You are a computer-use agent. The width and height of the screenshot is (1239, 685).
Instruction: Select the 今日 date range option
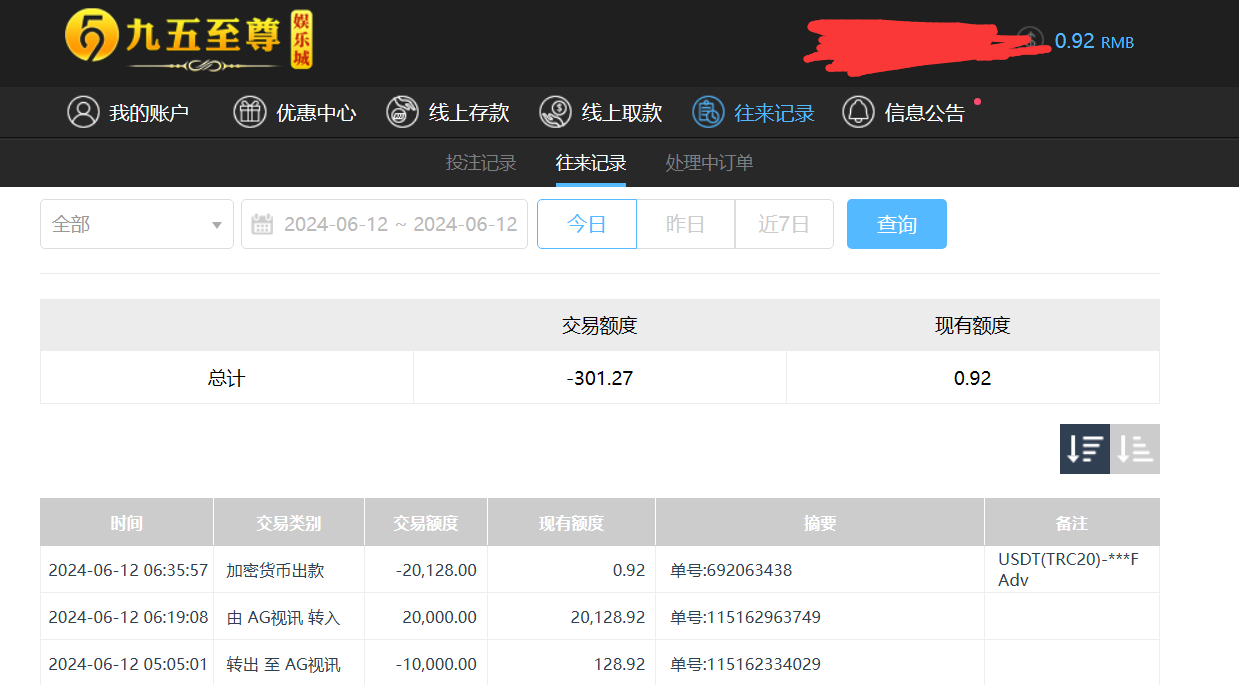point(587,224)
